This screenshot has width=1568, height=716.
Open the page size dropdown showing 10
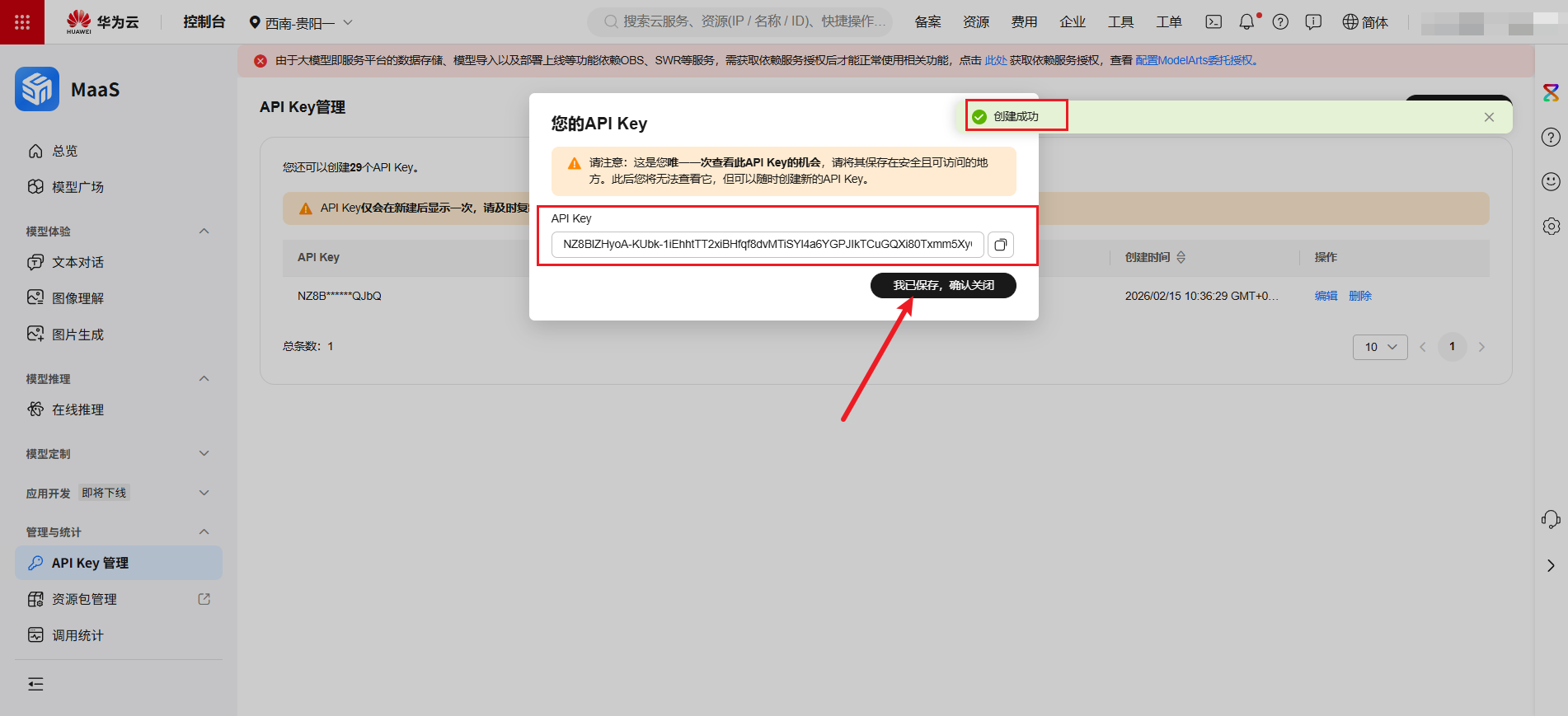(x=1380, y=347)
